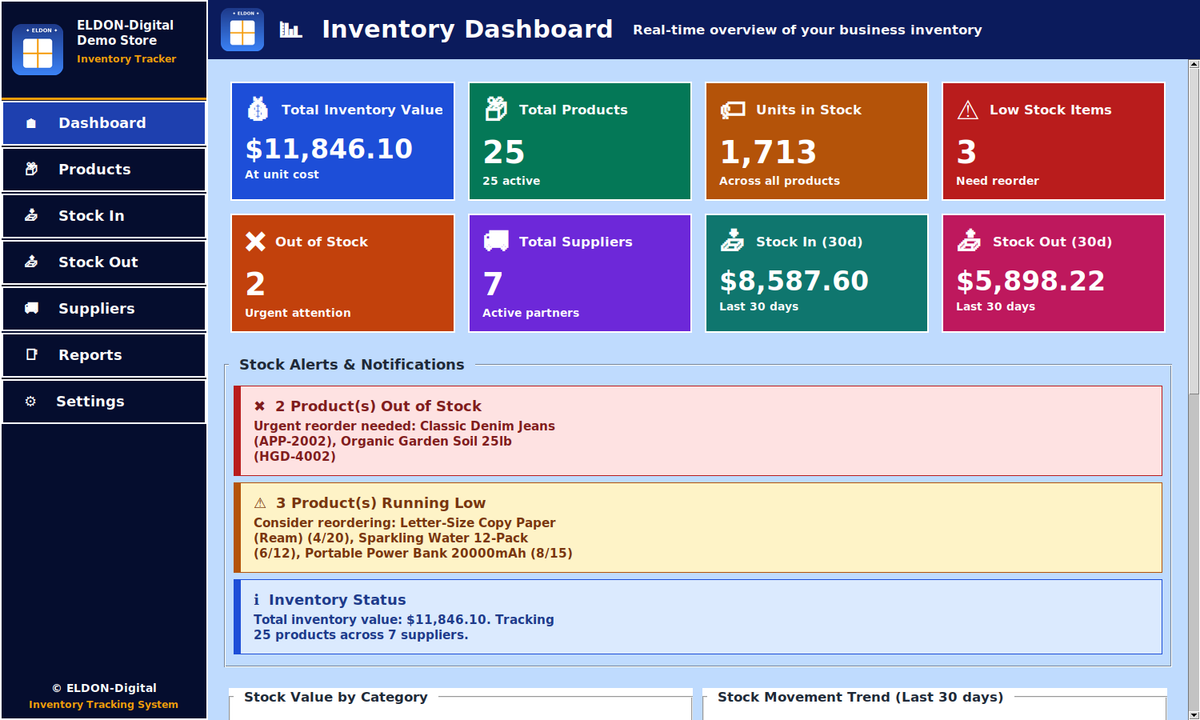Click the $8,587.60 Stock In value
Viewport: 1200px width, 720px height.
(x=794, y=281)
